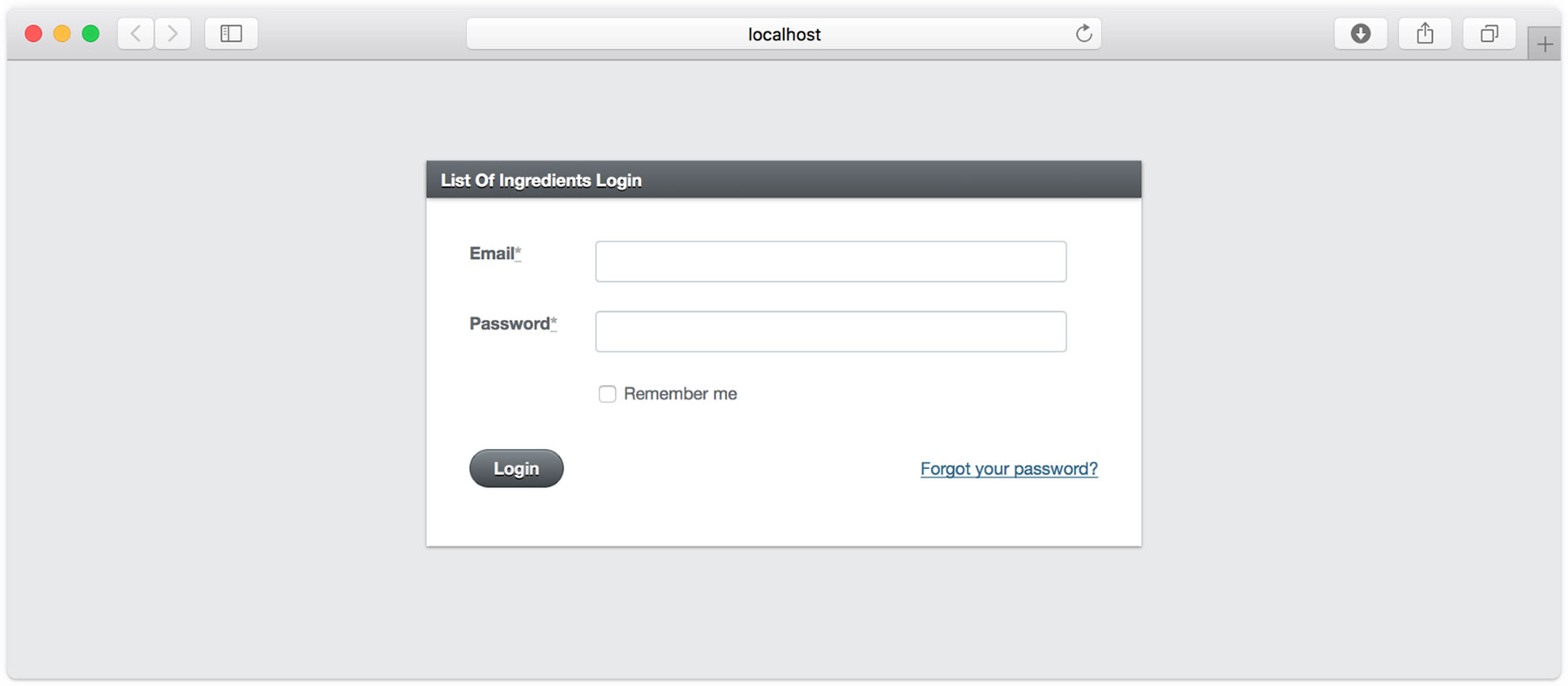Open the Safari sidebar
Image resolution: width=1568 pixels, height=686 pixels.
(231, 33)
